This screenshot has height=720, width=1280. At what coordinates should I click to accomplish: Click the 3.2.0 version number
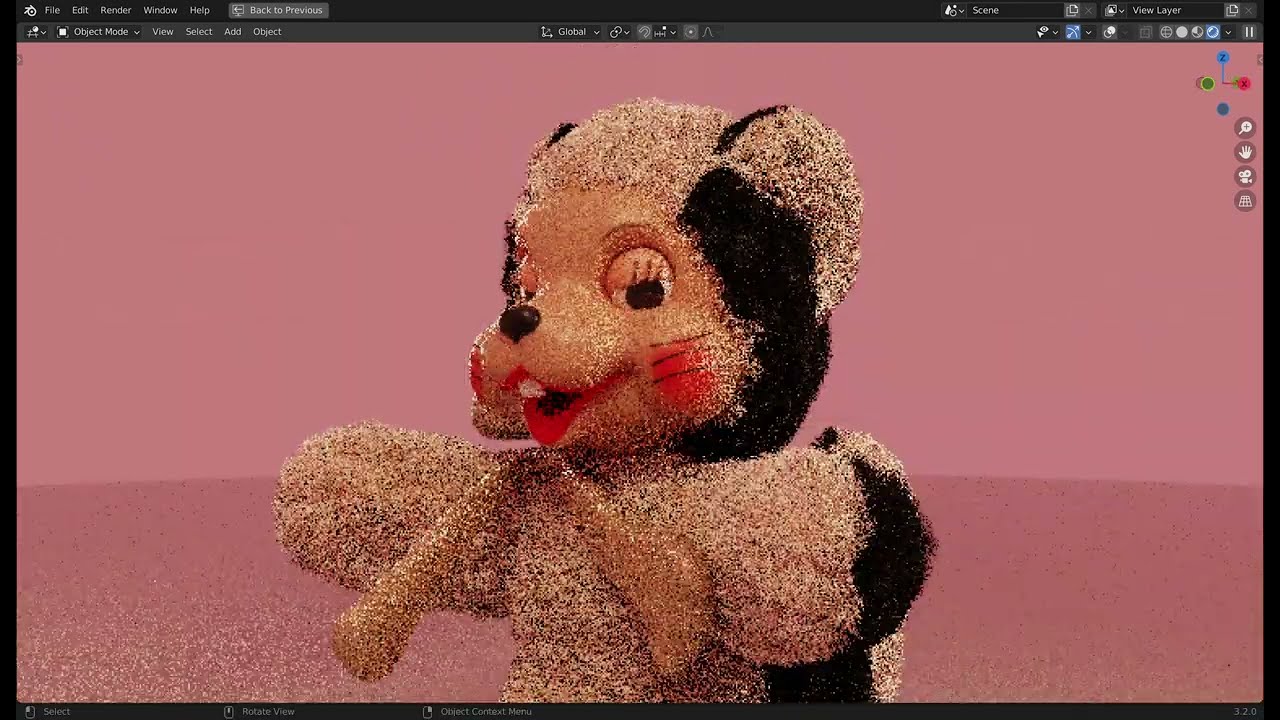(x=1244, y=711)
